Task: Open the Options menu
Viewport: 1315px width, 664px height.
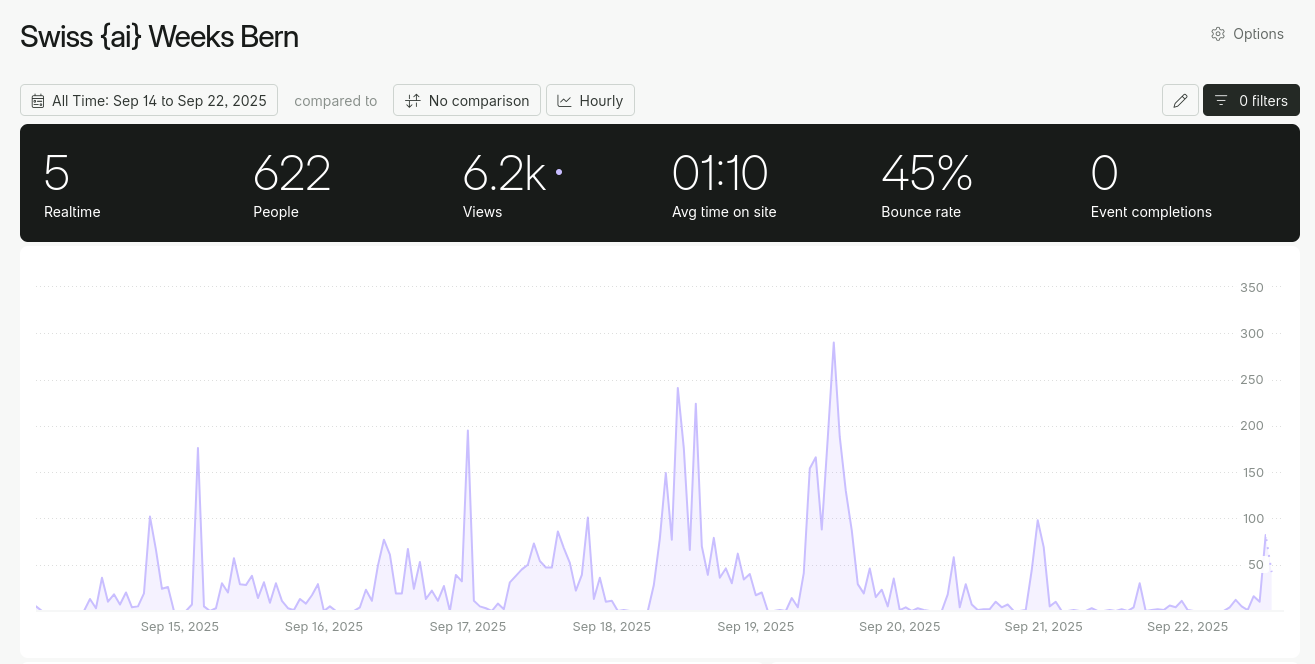Action: click(x=1247, y=34)
